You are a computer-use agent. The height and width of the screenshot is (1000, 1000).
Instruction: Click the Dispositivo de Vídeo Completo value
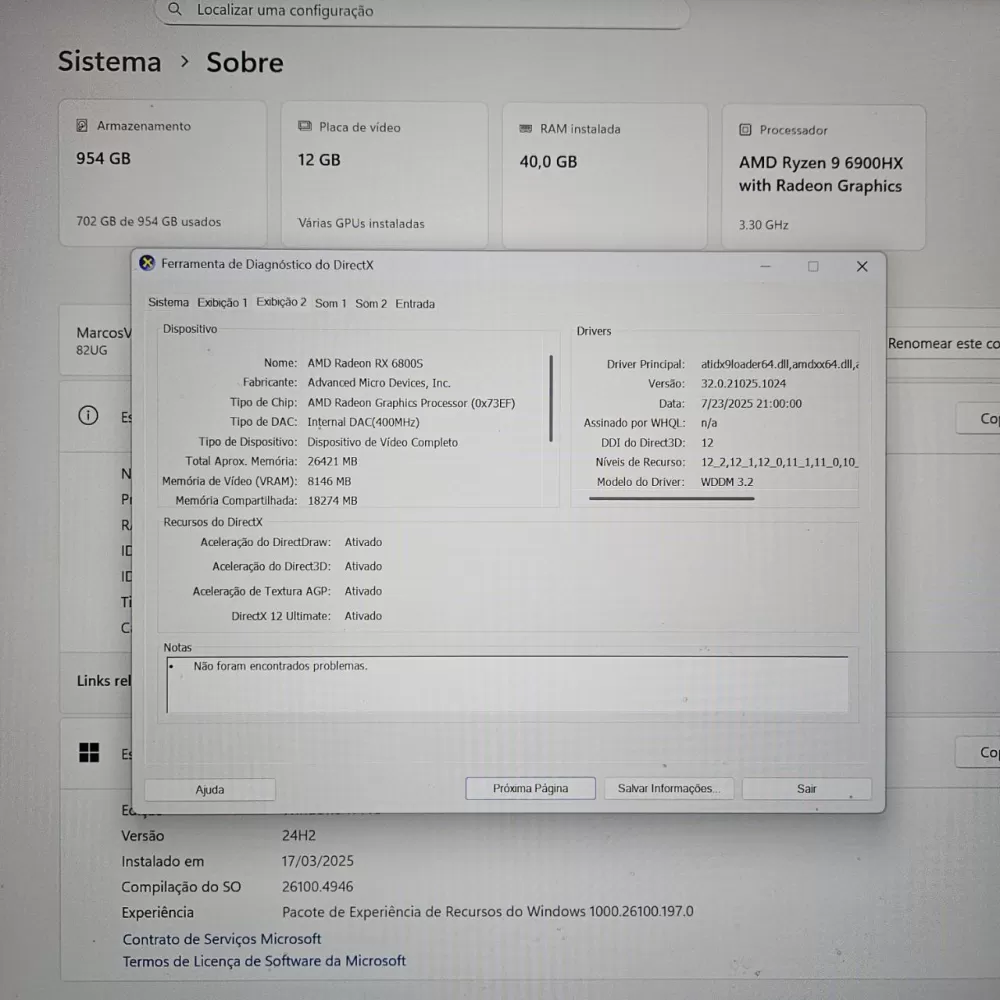click(x=382, y=442)
